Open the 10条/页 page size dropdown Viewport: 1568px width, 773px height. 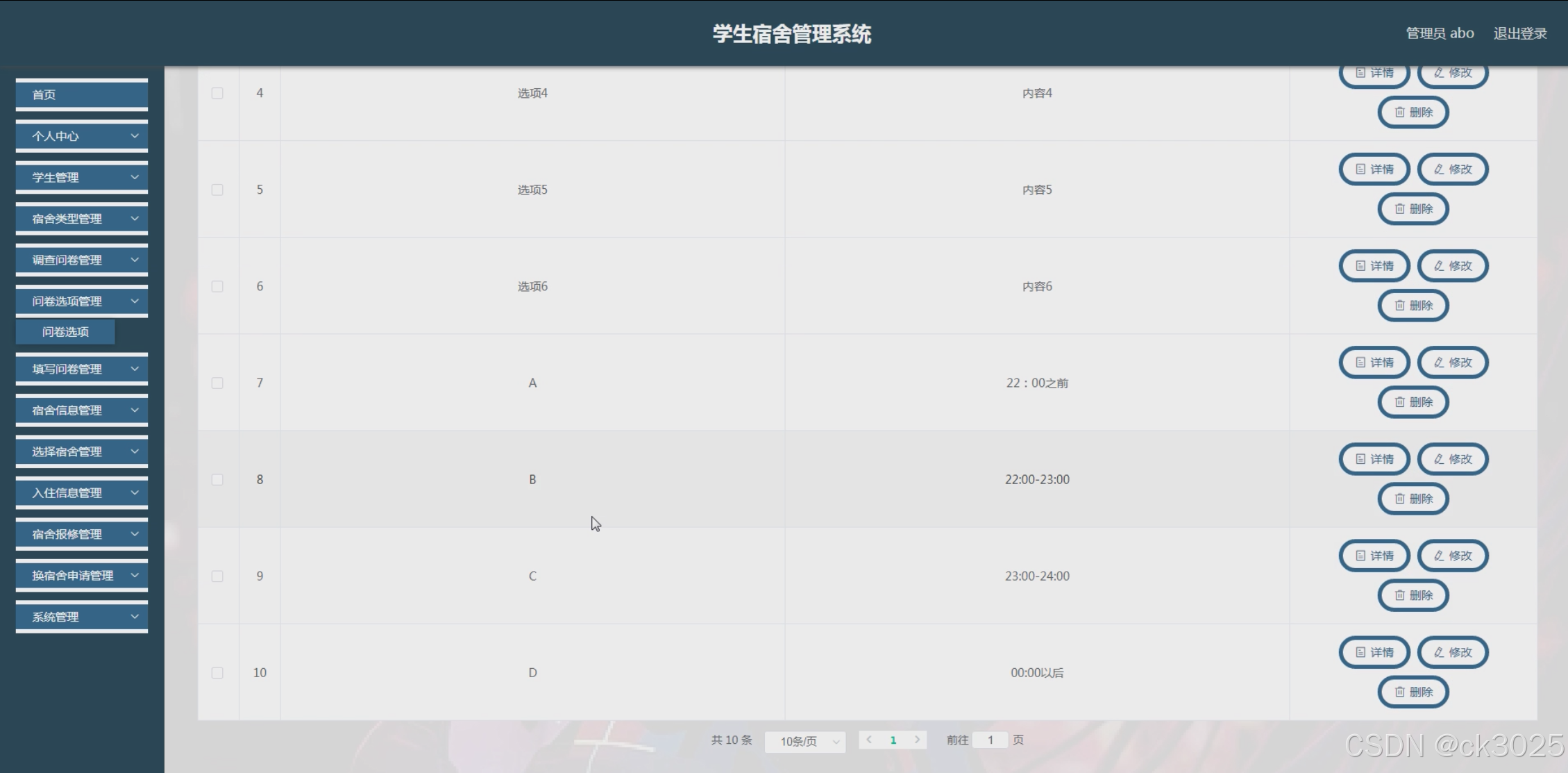click(804, 741)
